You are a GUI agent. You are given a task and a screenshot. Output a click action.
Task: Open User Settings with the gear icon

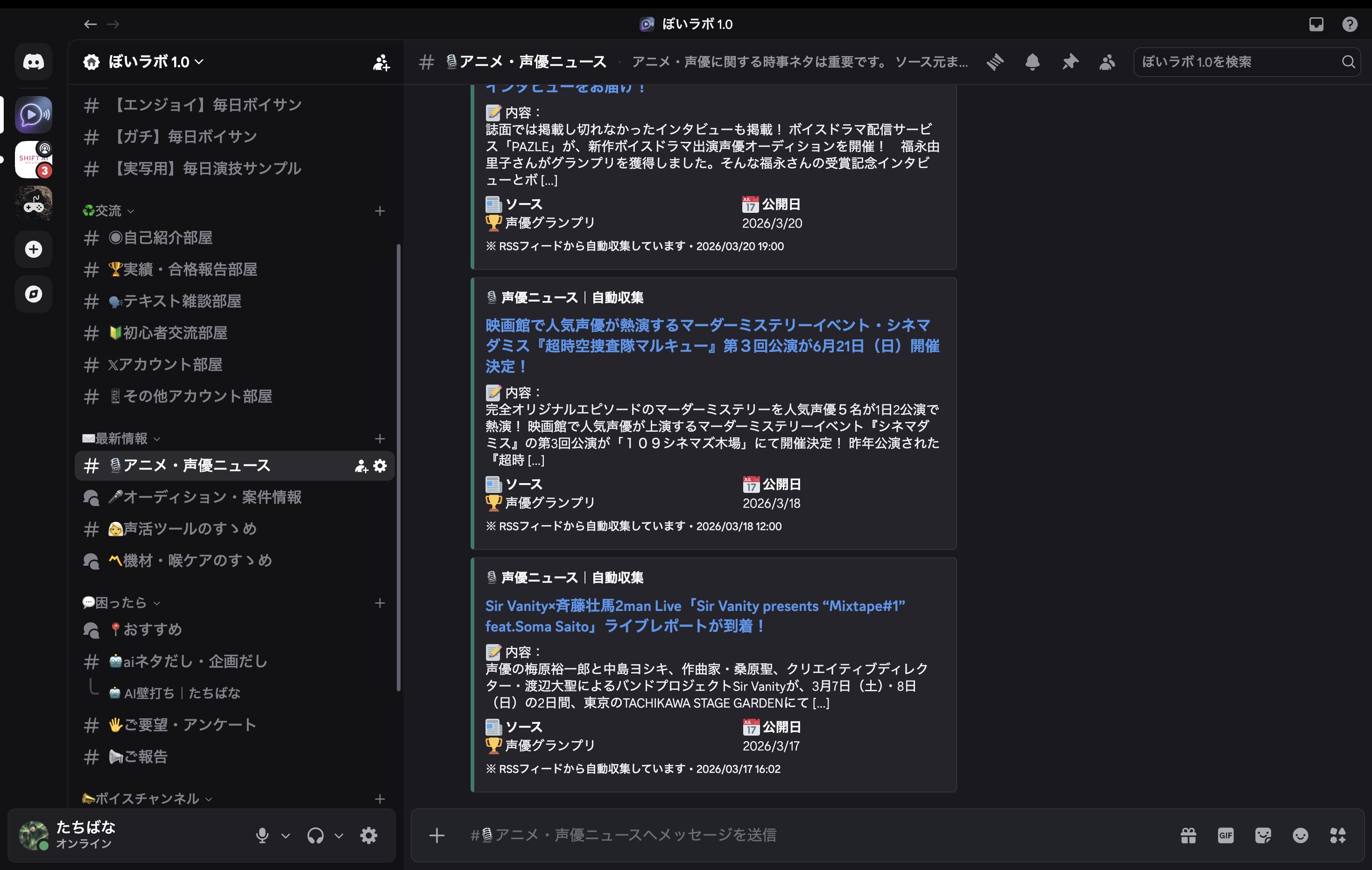point(368,835)
